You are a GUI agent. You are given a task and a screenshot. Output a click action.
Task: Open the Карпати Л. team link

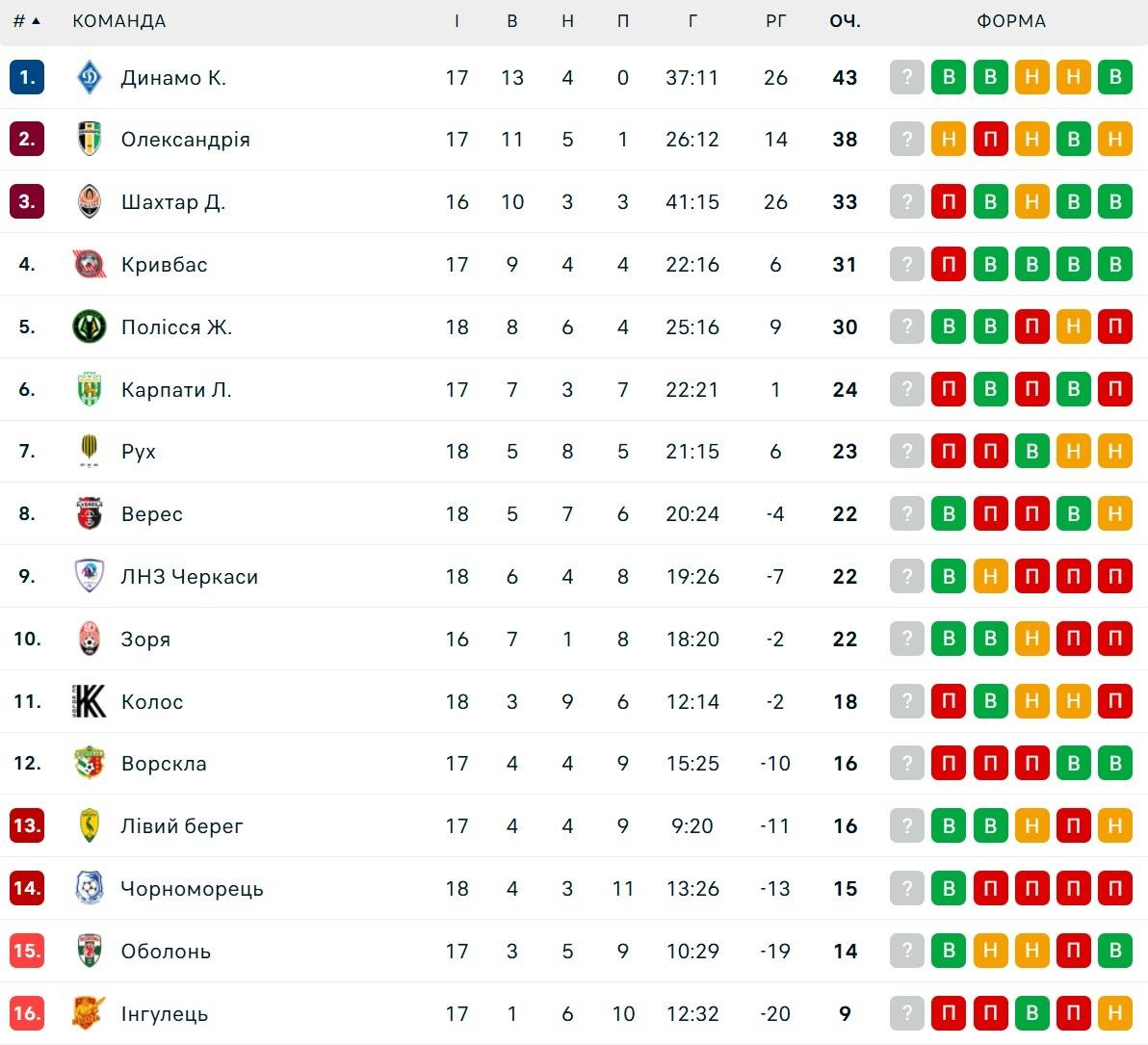[x=176, y=389]
